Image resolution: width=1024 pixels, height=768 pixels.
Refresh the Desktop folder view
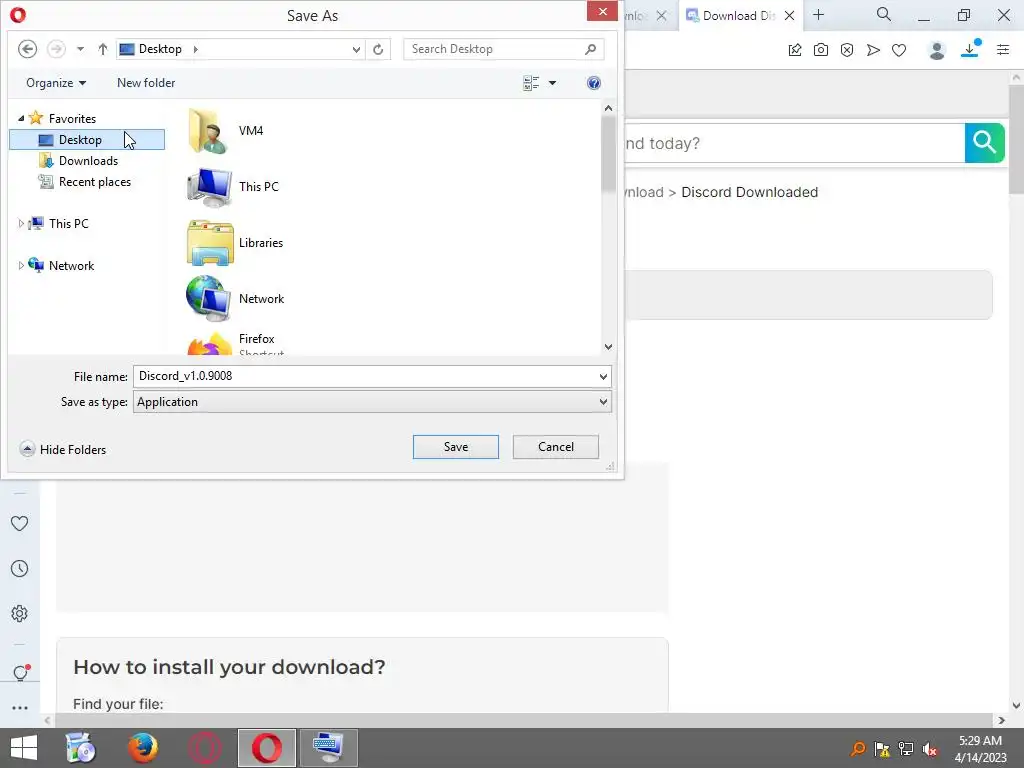pyautogui.click(x=378, y=49)
